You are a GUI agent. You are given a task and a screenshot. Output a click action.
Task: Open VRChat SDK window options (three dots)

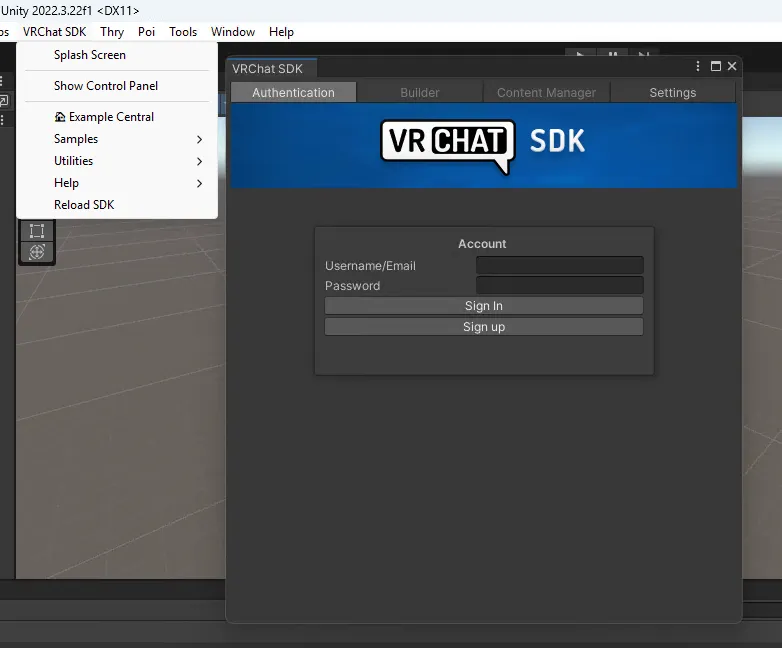698,66
